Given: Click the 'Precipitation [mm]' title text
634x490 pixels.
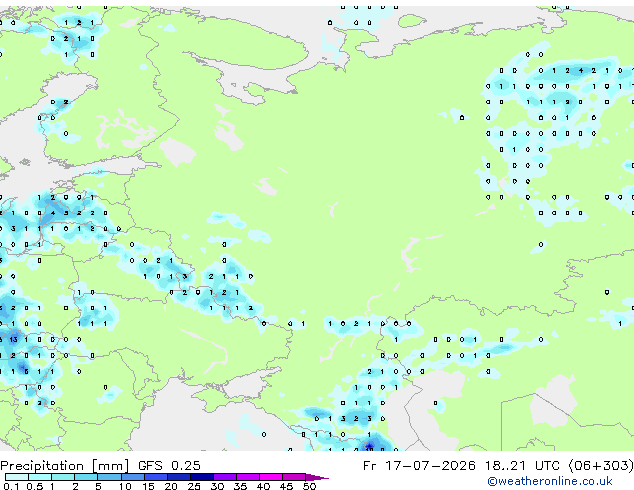Looking at the screenshot, I should tap(65, 466).
